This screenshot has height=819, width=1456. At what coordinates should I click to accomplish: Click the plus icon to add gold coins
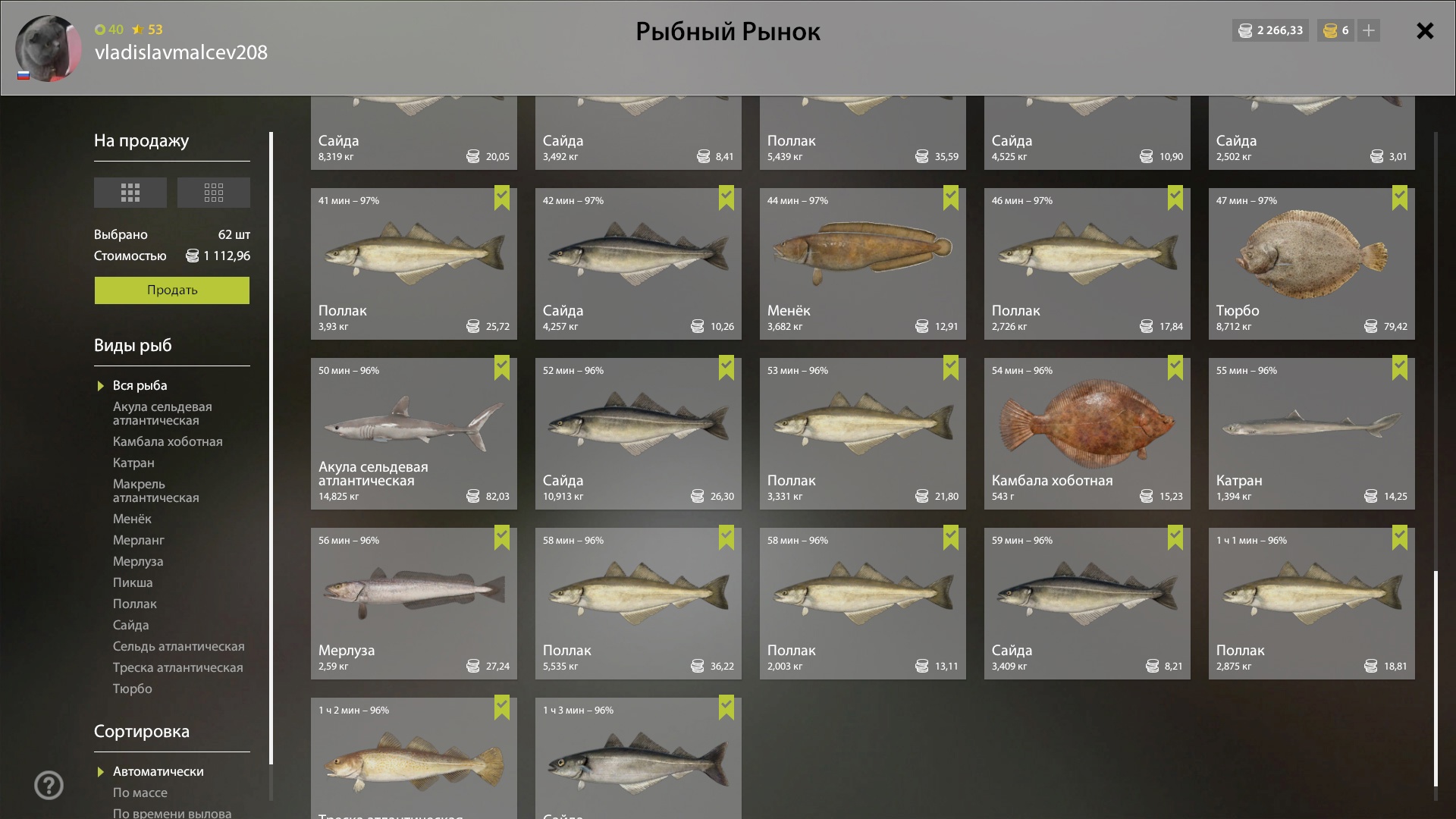pos(1368,30)
